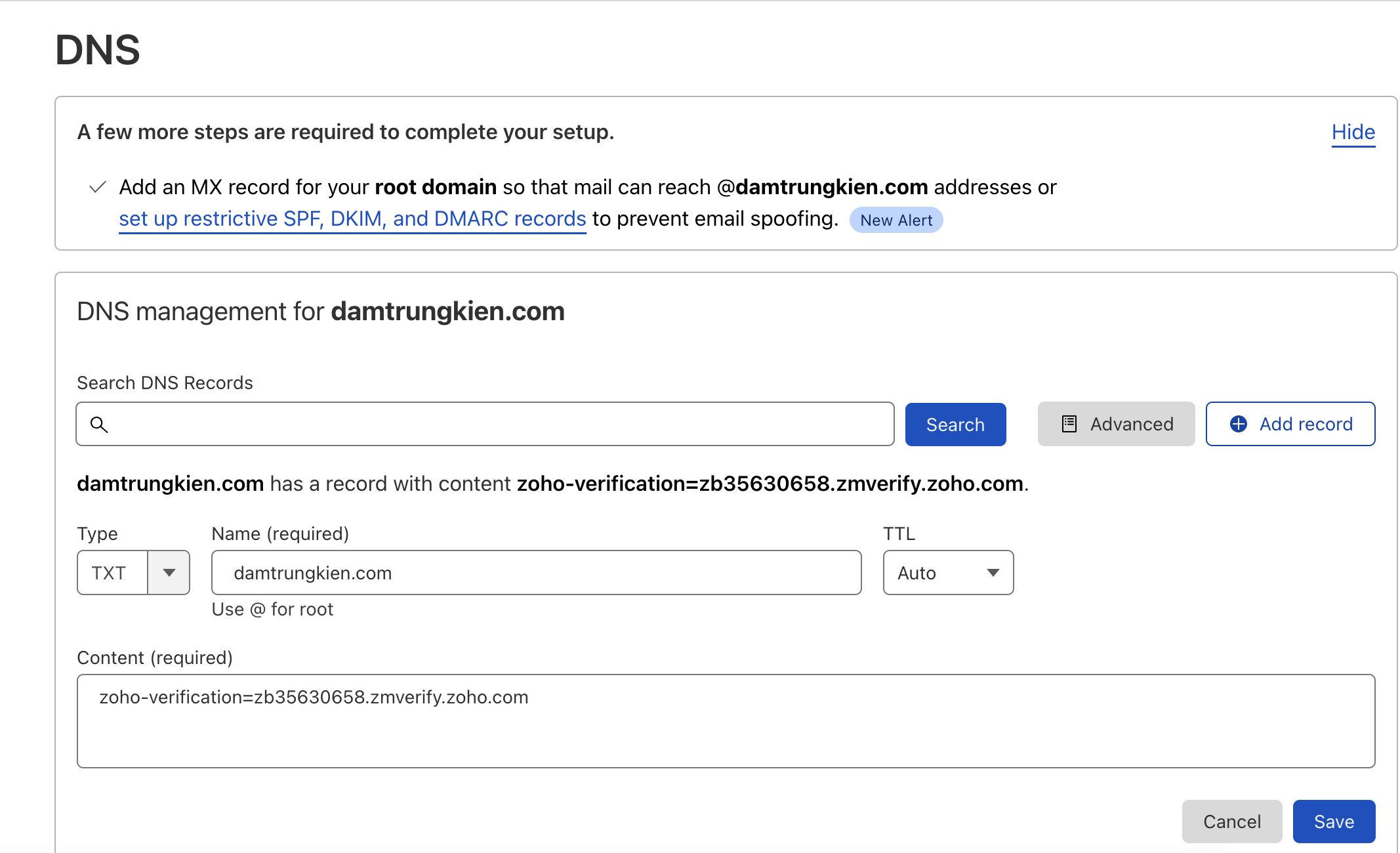Focus the Name field containing damtrungkien.com
This screenshot has height=853, width=1400.
[x=536, y=573]
